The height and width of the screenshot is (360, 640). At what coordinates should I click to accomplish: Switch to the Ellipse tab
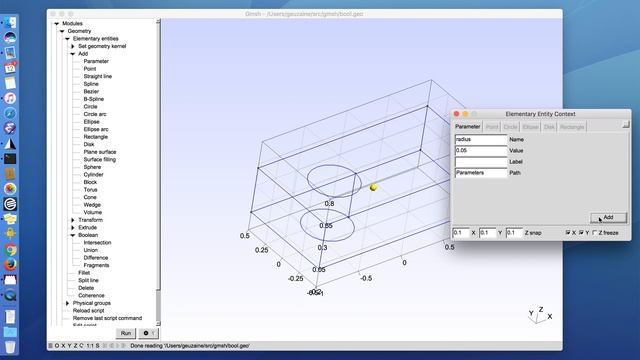(530, 127)
